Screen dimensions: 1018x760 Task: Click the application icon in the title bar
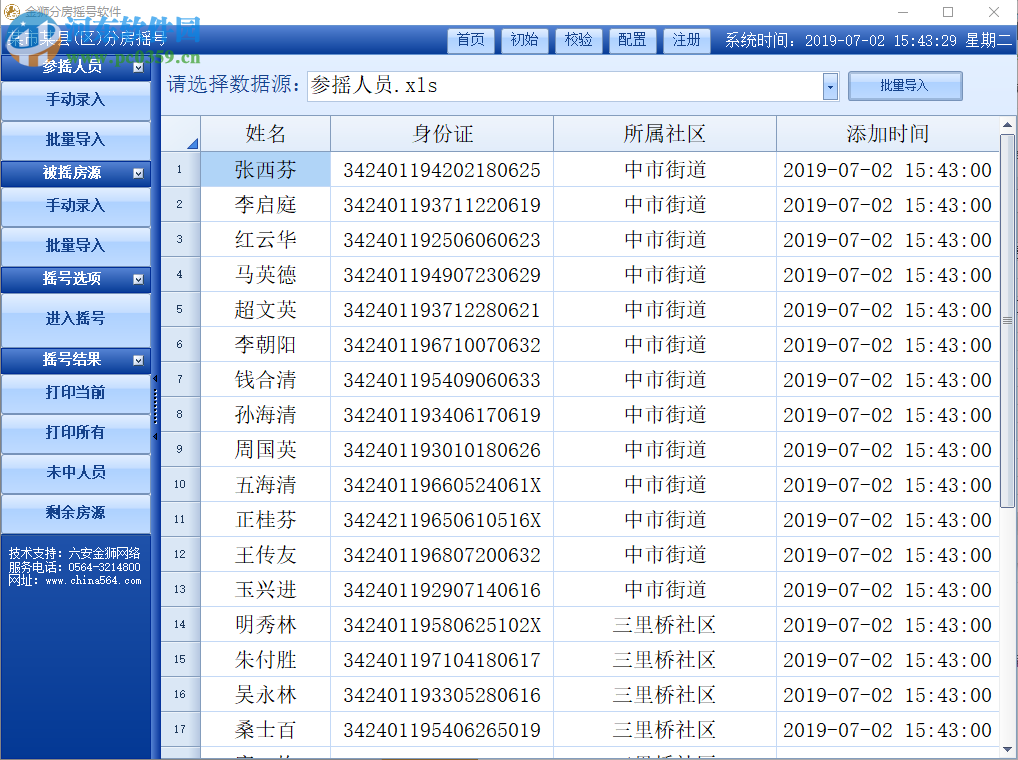[x=13, y=11]
